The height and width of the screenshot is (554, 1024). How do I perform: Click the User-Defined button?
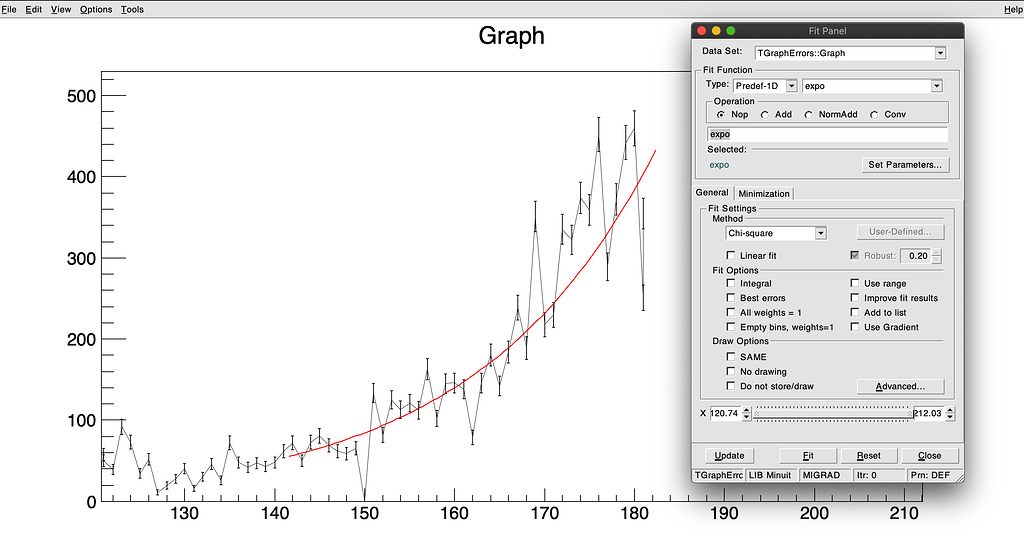(x=900, y=232)
